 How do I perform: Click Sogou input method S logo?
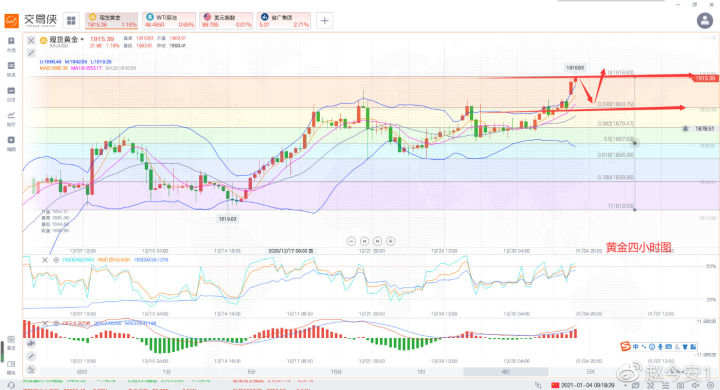click(x=625, y=346)
